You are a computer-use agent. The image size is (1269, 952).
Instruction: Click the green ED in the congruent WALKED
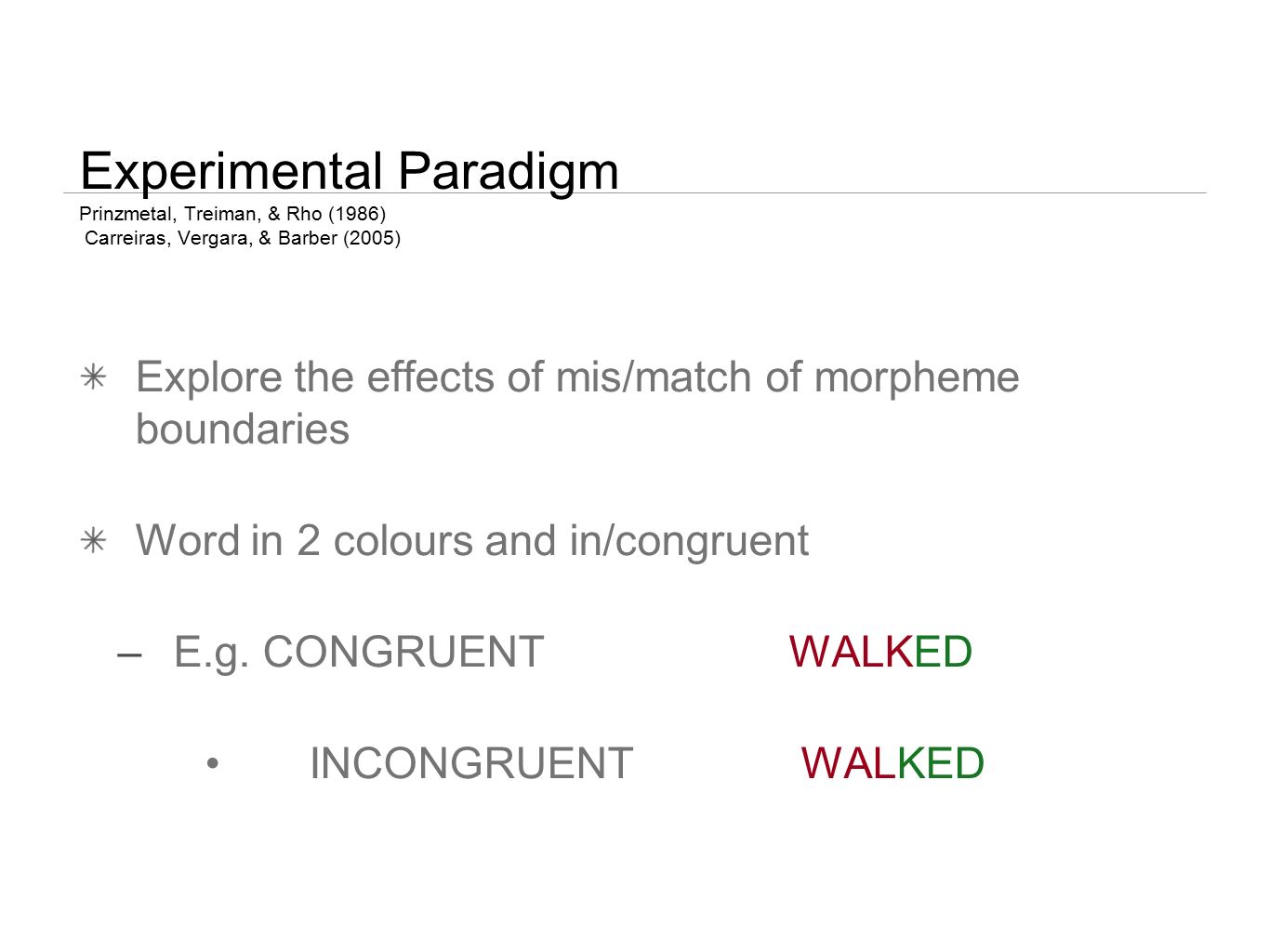pyautogui.click(x=944, y=652)
